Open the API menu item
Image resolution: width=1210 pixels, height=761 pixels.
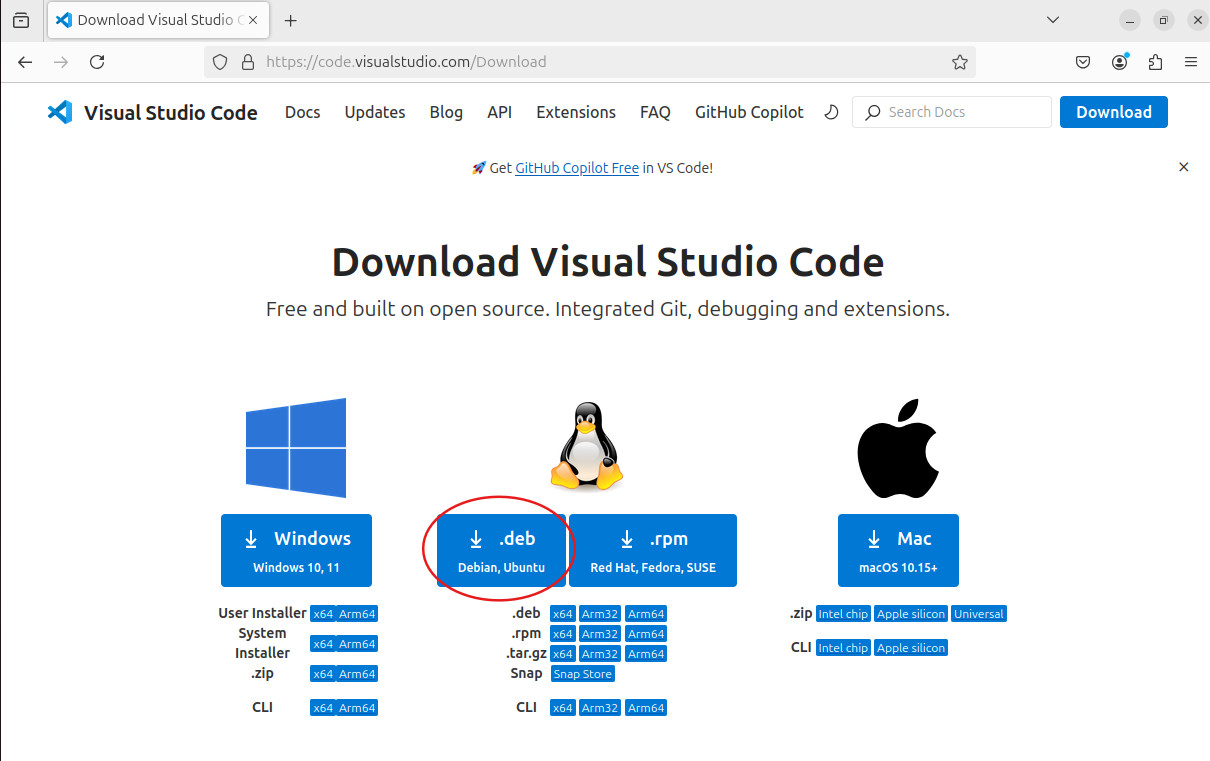coord(500,112)
